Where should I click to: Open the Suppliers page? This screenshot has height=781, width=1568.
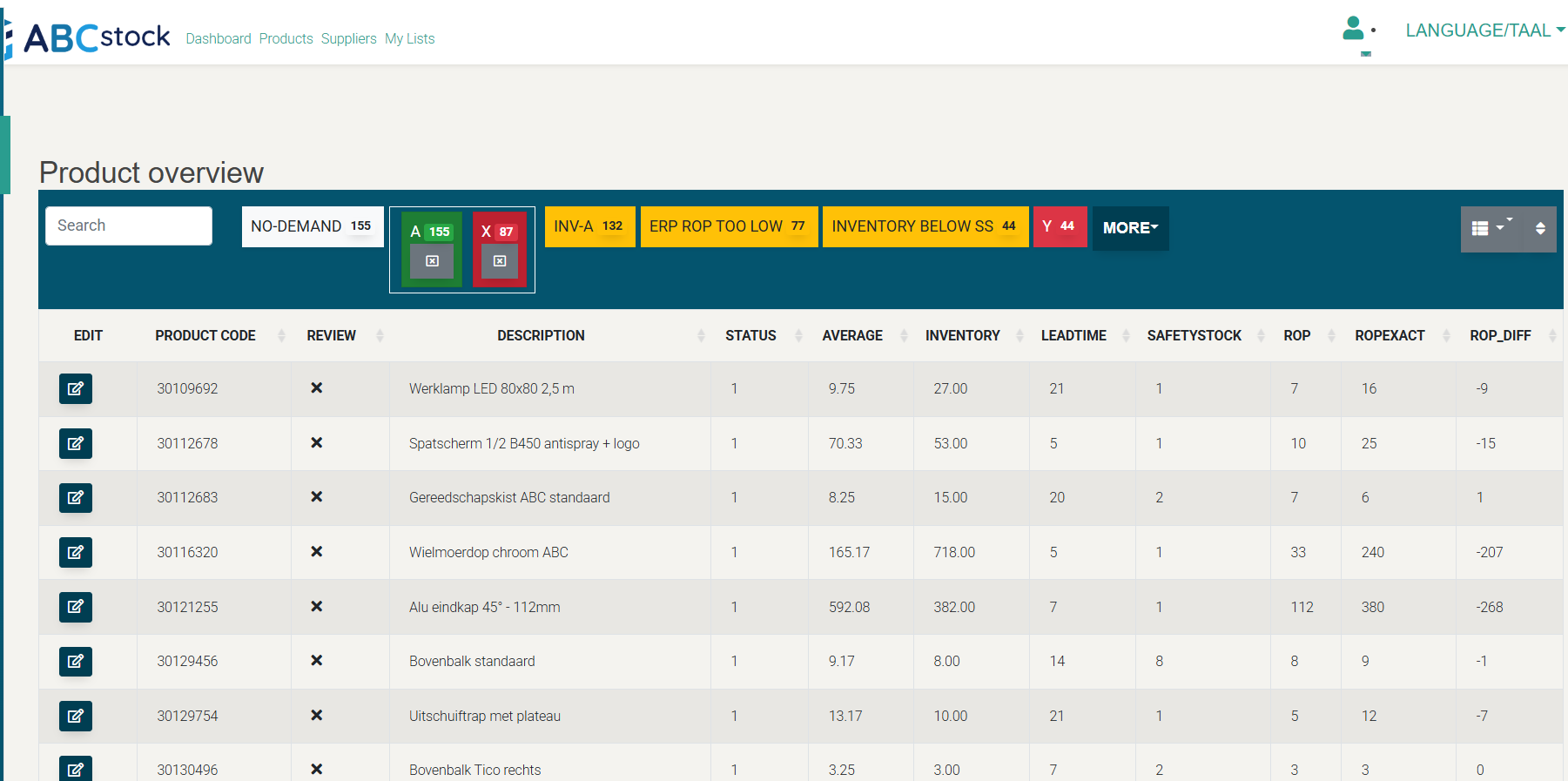point(349,38)
